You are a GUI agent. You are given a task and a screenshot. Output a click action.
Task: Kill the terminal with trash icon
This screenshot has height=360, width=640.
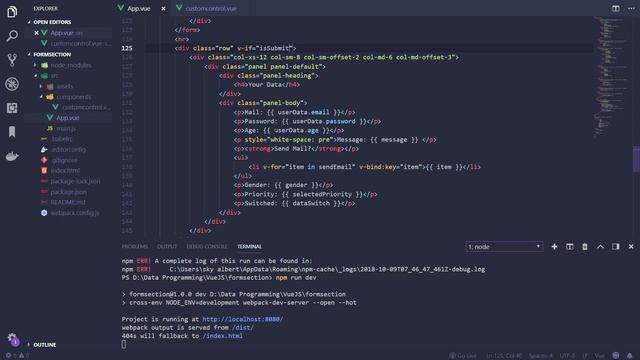[585, 247]
